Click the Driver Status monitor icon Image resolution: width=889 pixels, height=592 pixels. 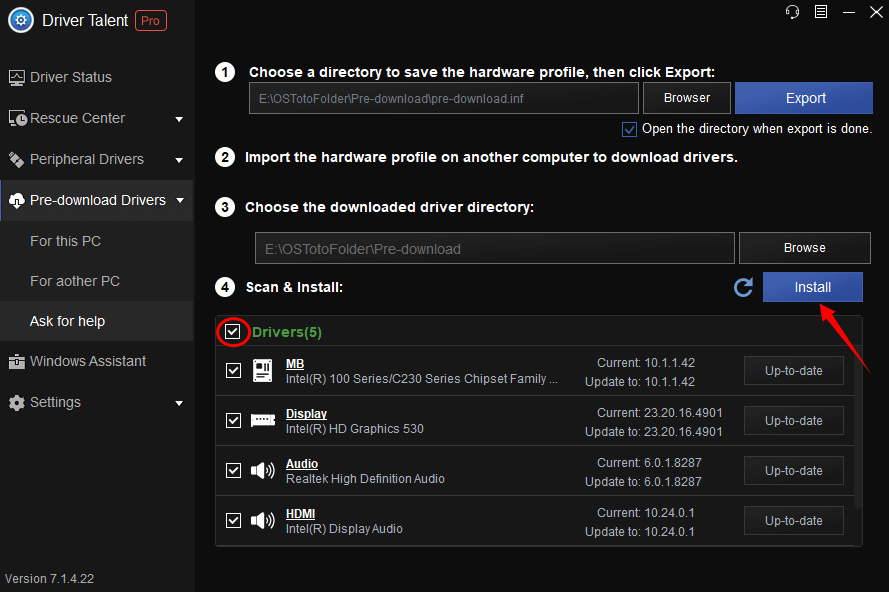tap(16, 78)
